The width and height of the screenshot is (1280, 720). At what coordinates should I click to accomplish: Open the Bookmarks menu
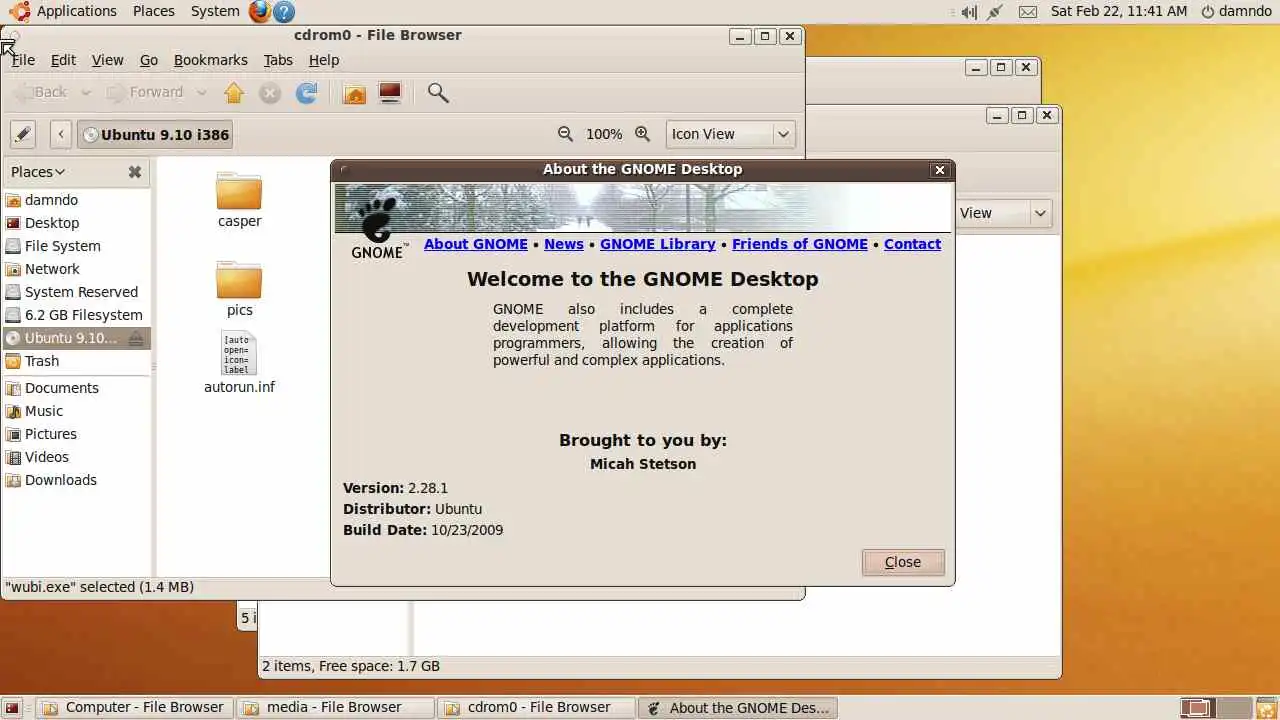(x=211, y=60)
